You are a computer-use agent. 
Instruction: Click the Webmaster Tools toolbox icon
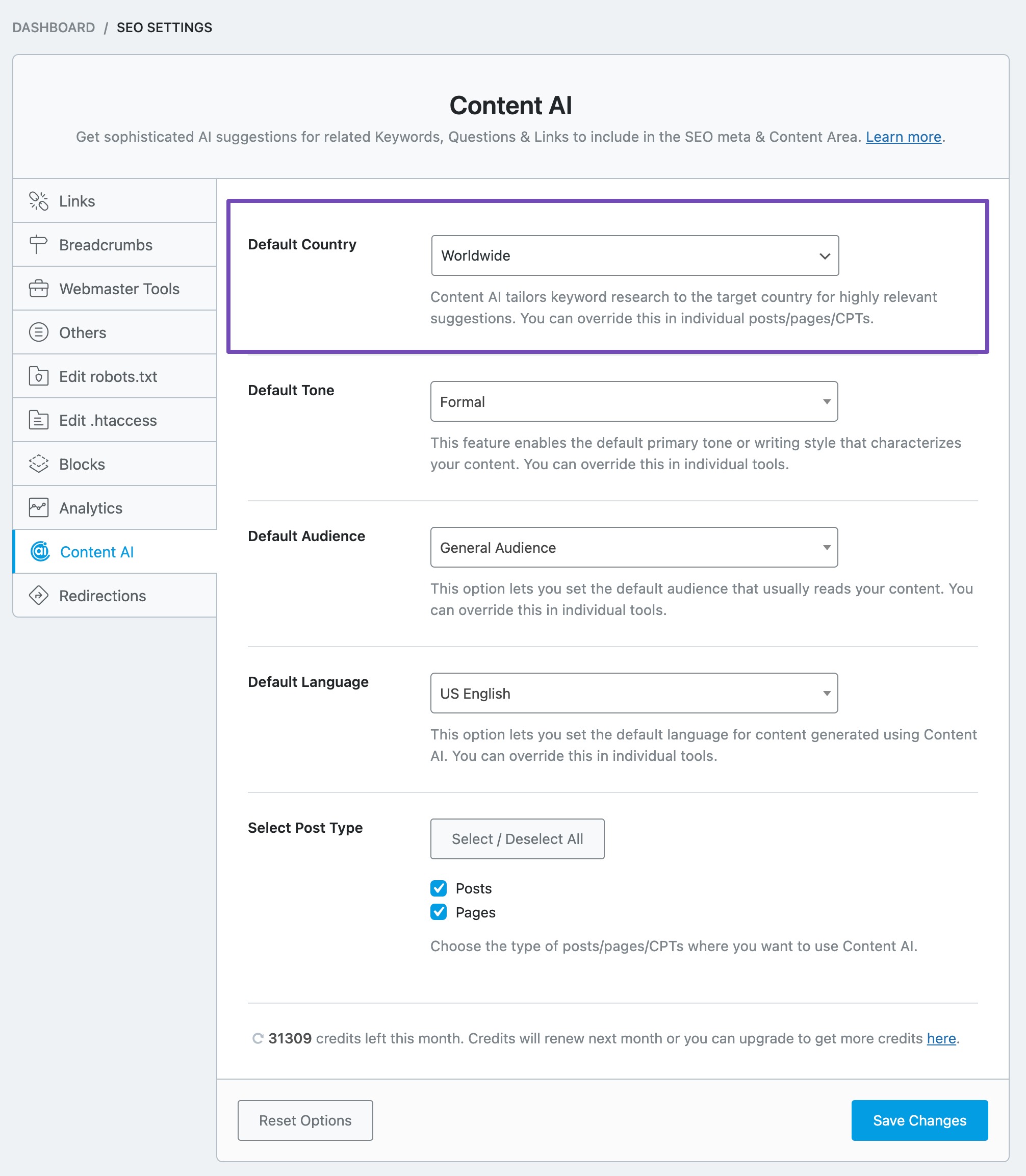[x=38, y=289]
